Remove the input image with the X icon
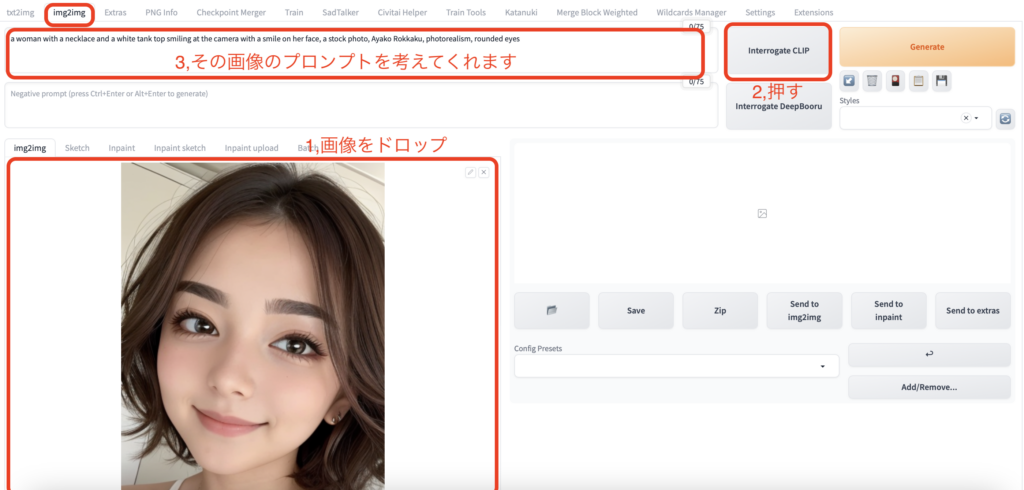The width and height of the screenshot is (1024, 490). (484, 172)
